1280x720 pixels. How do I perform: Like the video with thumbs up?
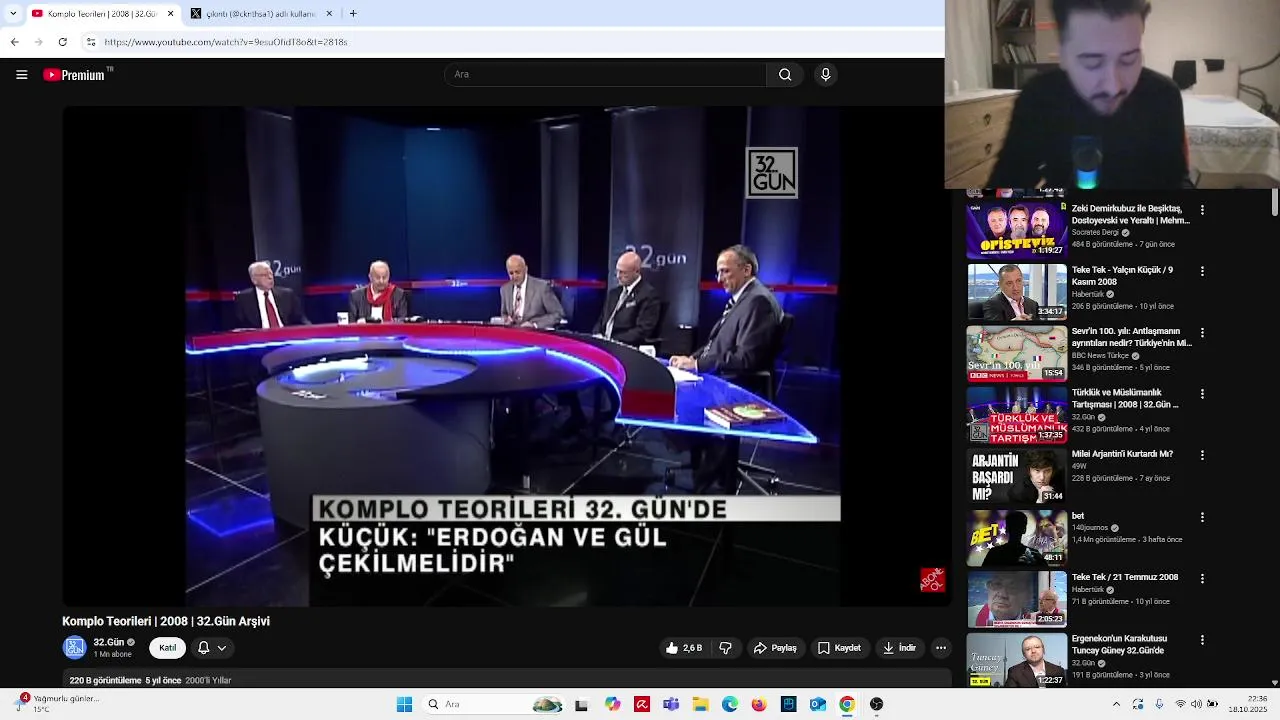tap(684, 648)
